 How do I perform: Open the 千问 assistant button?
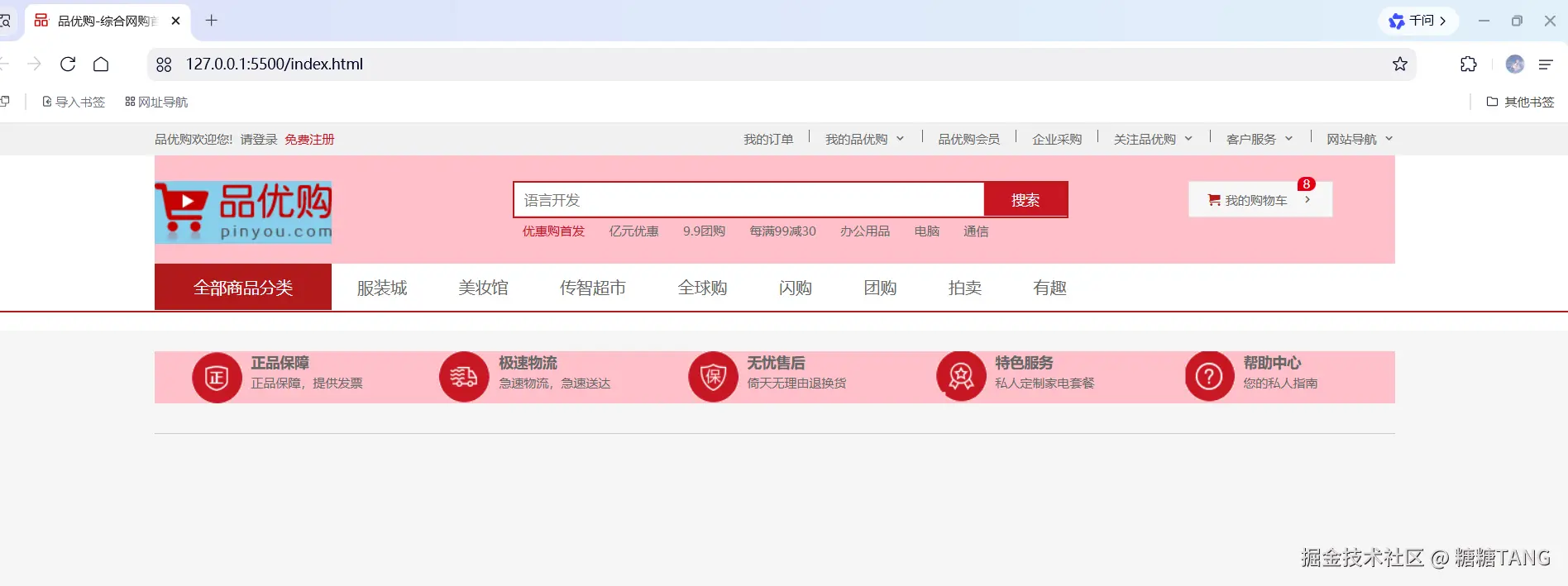pos(1417,21)
